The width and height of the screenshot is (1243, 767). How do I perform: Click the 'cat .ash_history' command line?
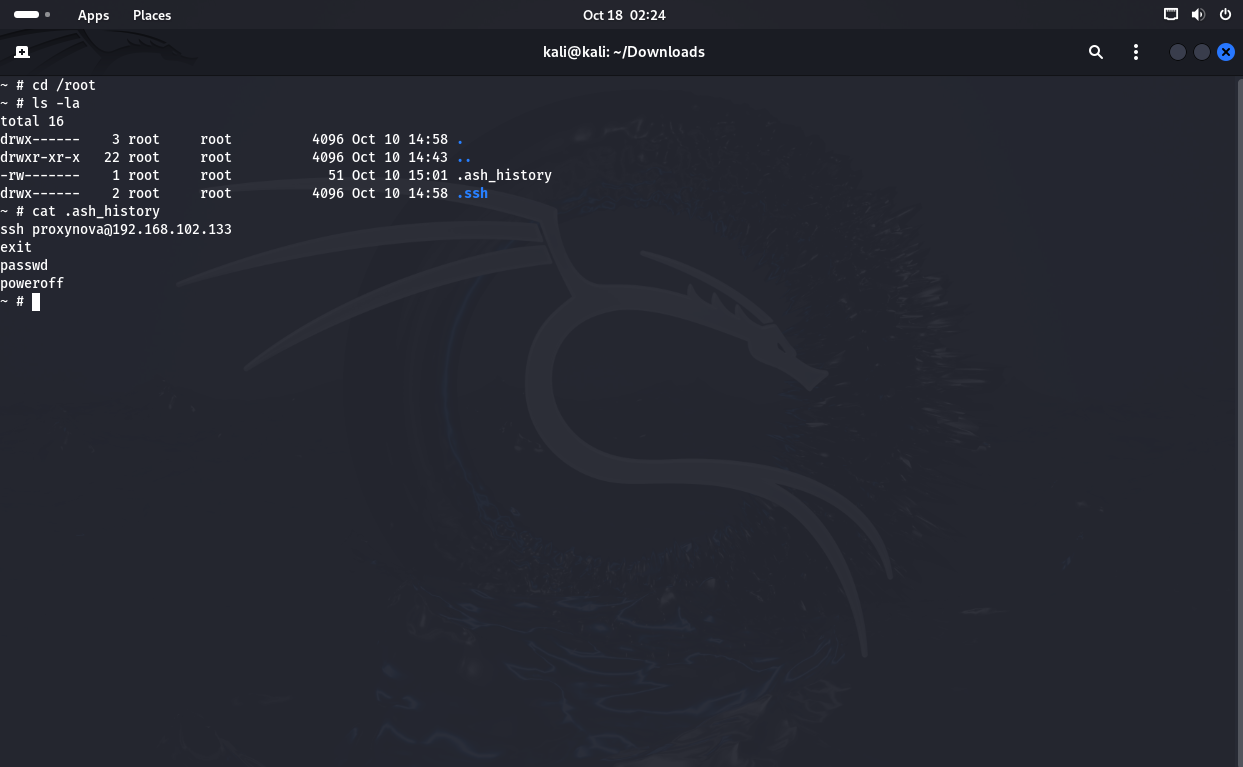80,211
